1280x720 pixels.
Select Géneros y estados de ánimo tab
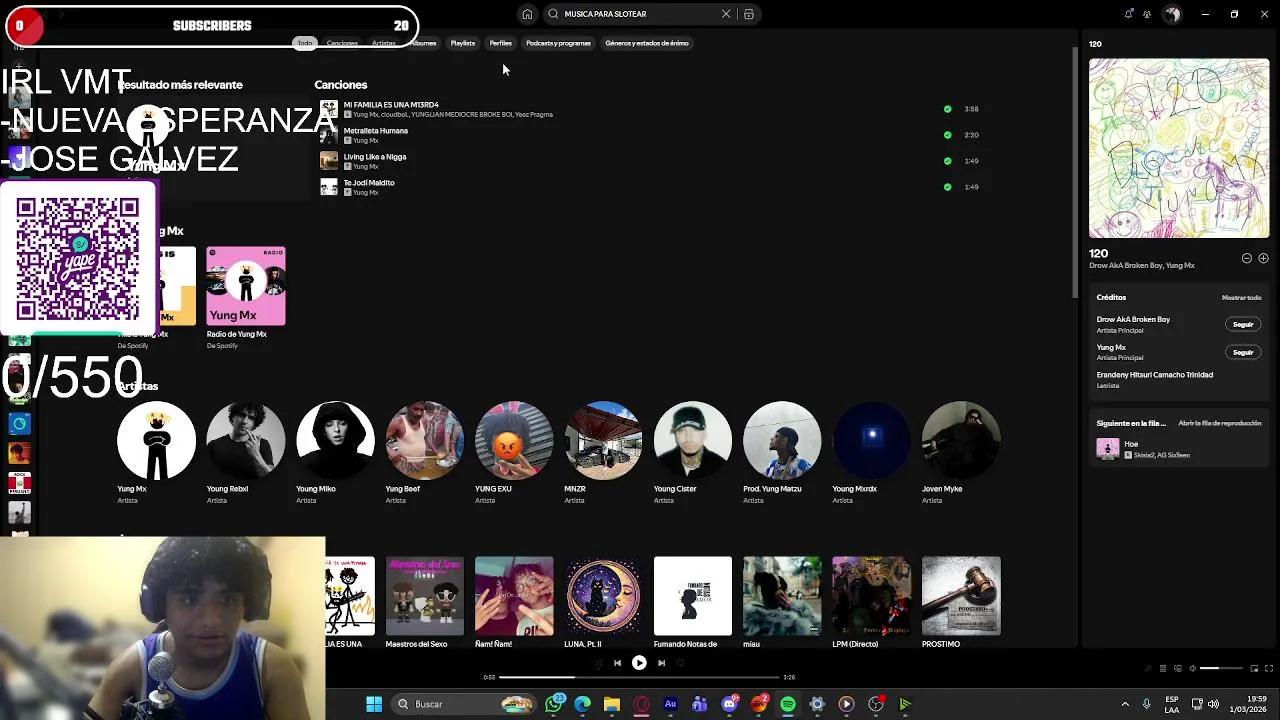647,43
